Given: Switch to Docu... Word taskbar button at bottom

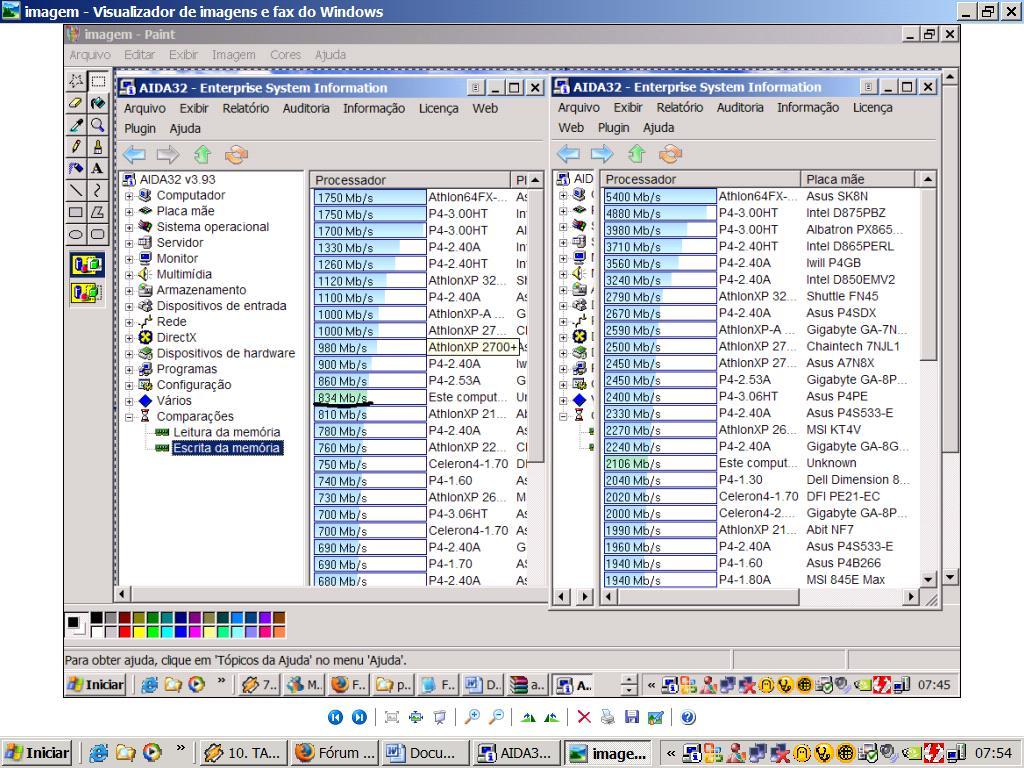Looking at the screenshot, I should tap(424, 753).
